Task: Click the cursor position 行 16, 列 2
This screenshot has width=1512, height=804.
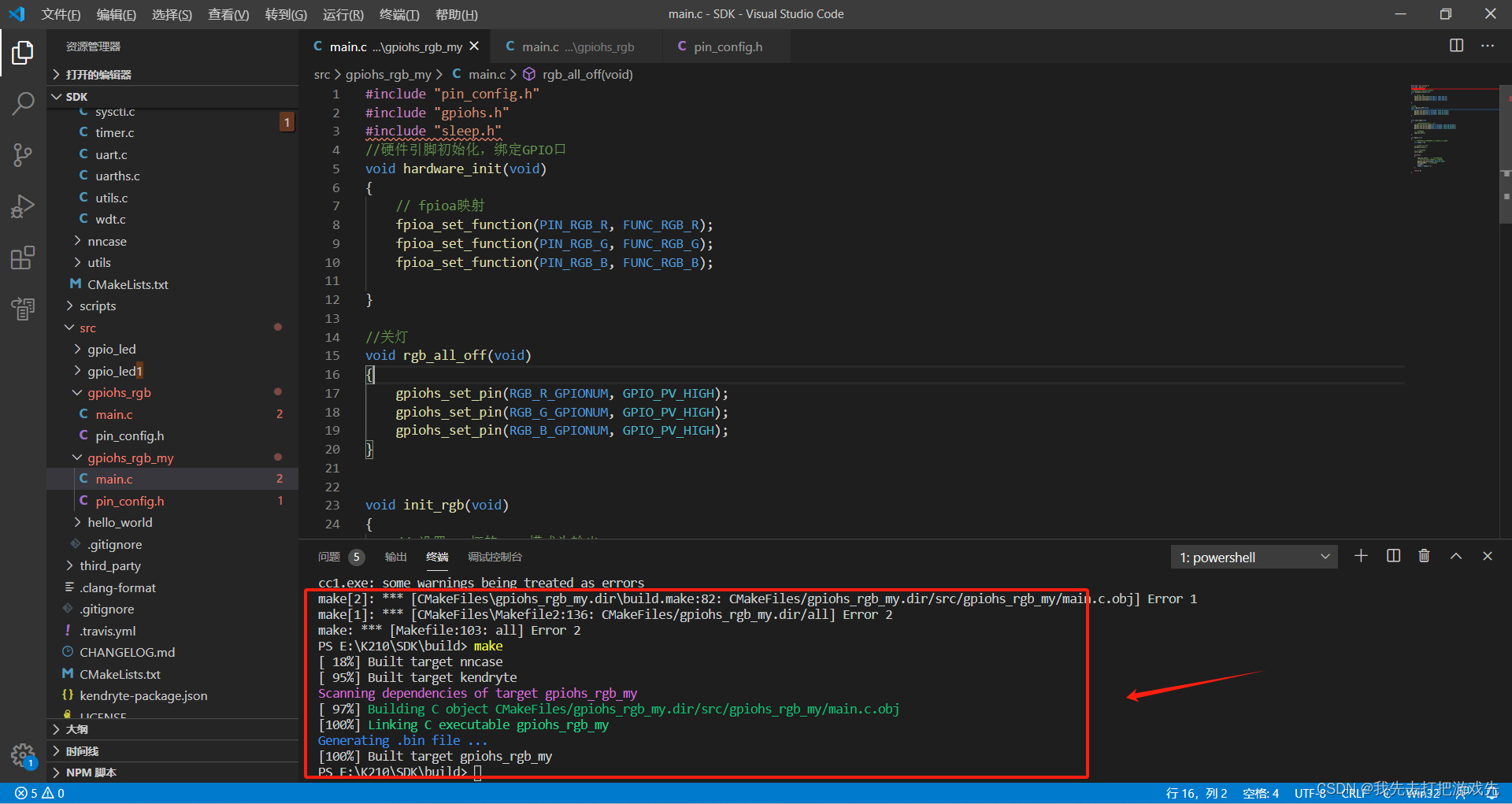Action: point(1196,793)
